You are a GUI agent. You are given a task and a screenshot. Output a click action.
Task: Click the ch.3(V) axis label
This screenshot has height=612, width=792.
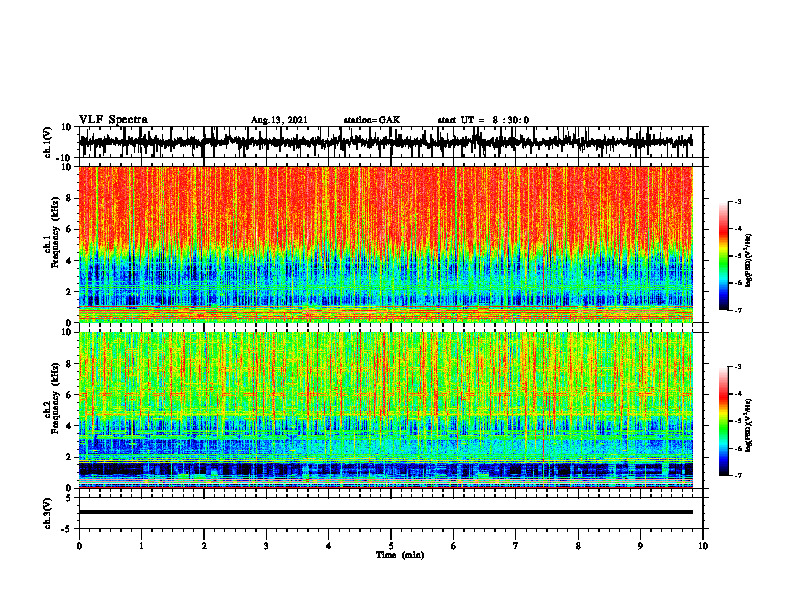click(x=48, y=513)
